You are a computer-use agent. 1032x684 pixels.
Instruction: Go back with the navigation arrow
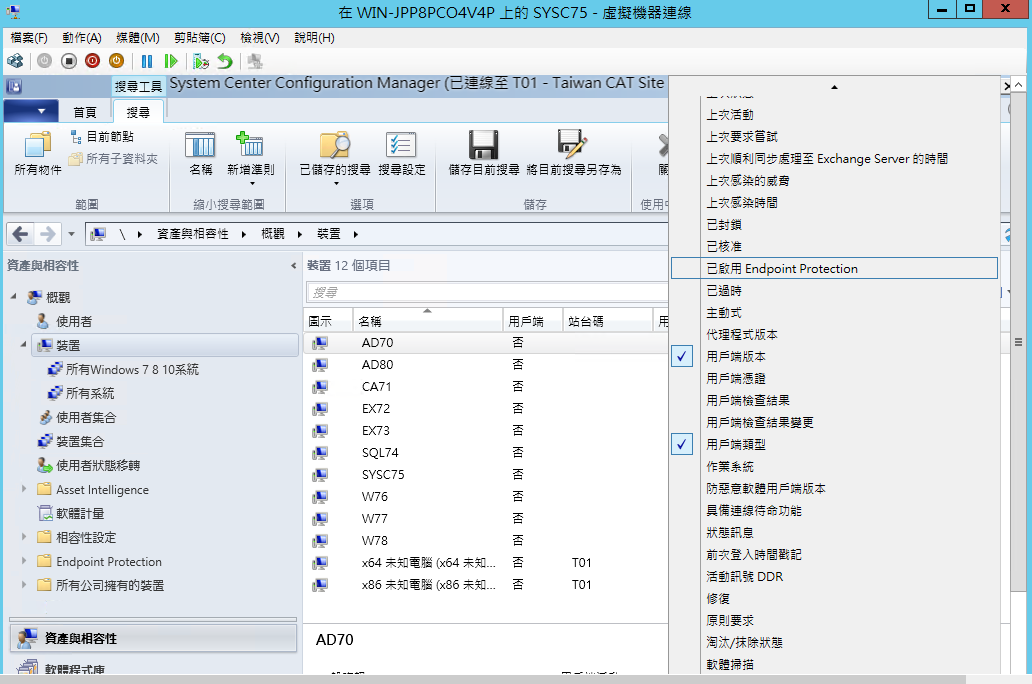tap(20, 234)
